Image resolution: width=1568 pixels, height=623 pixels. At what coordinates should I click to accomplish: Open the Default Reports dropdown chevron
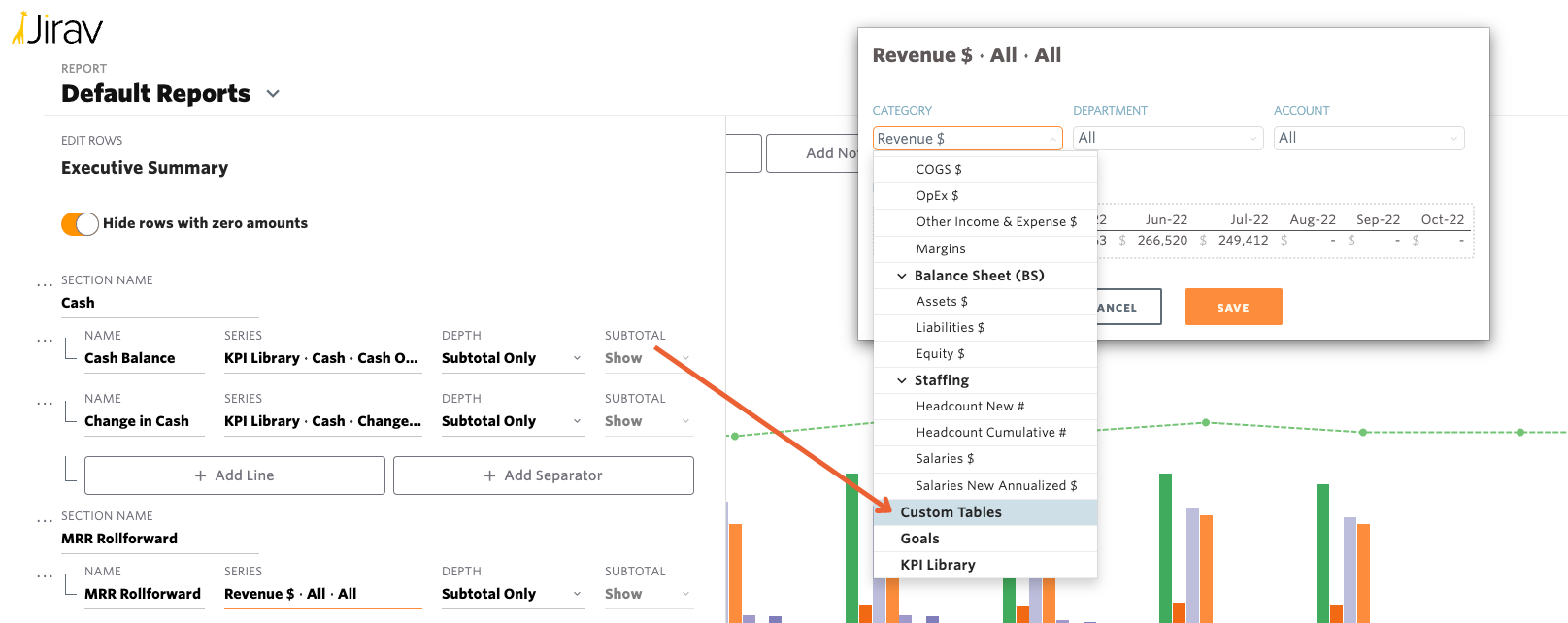click(x=273, y=94)
